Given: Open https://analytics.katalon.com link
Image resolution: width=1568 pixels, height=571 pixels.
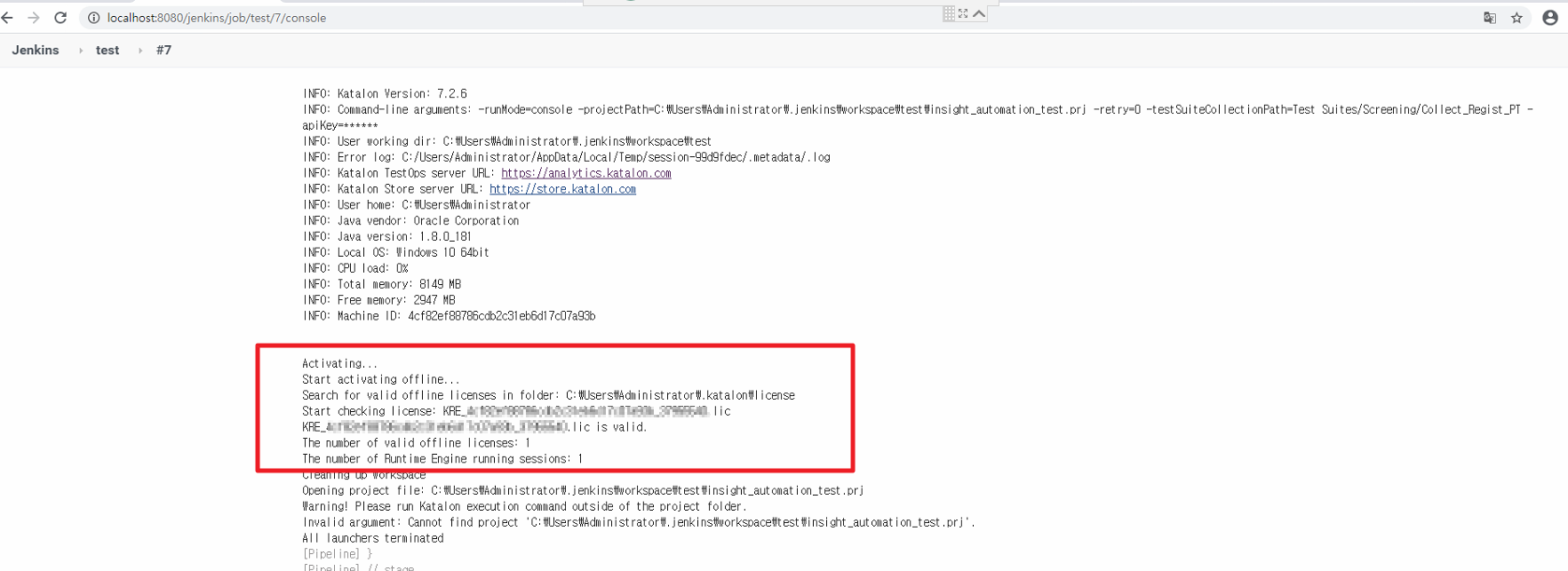Looking at the screenshot, I should coord(586,173).
